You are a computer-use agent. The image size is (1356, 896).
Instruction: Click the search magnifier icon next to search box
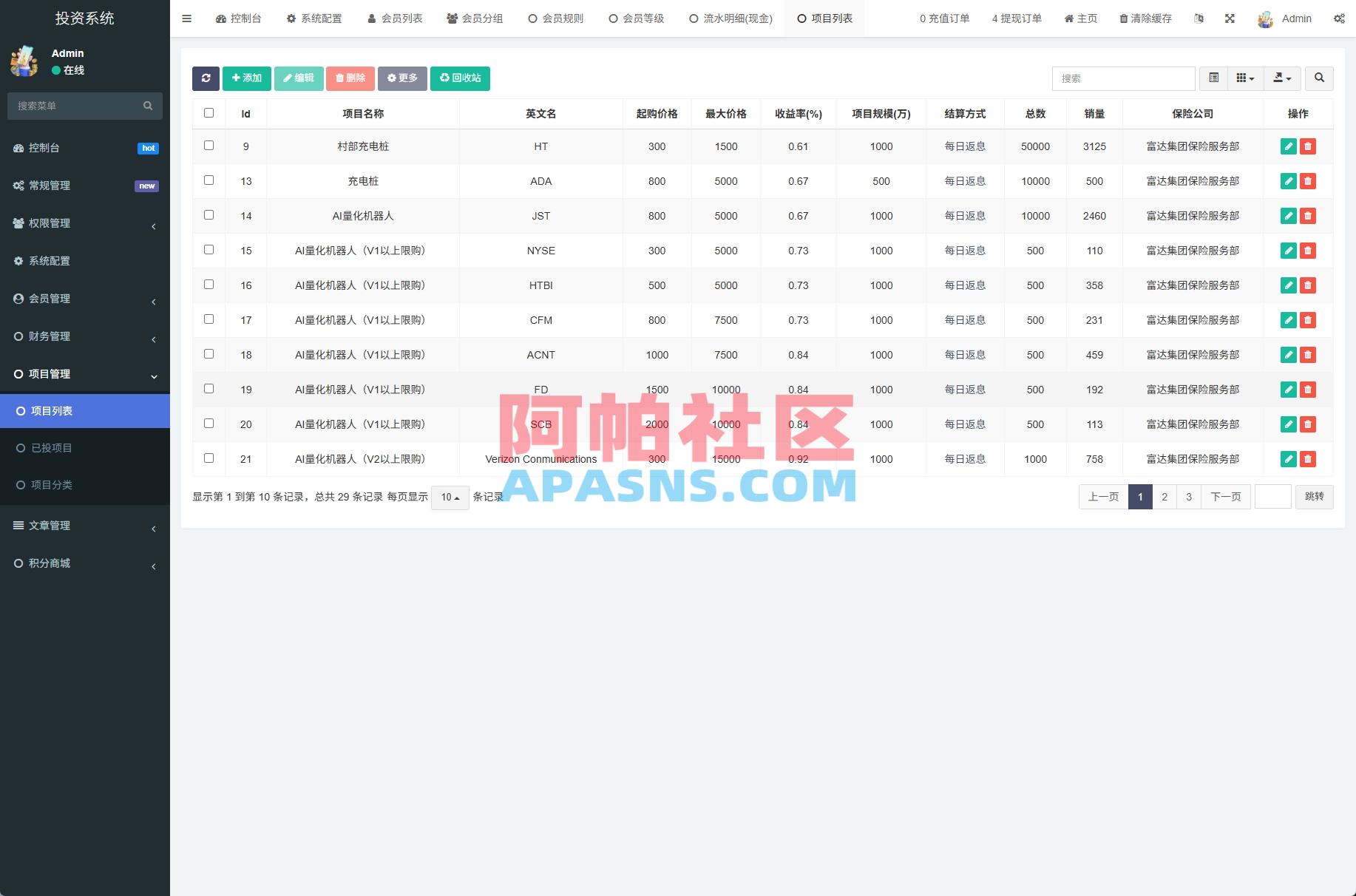pos(1319,78)
